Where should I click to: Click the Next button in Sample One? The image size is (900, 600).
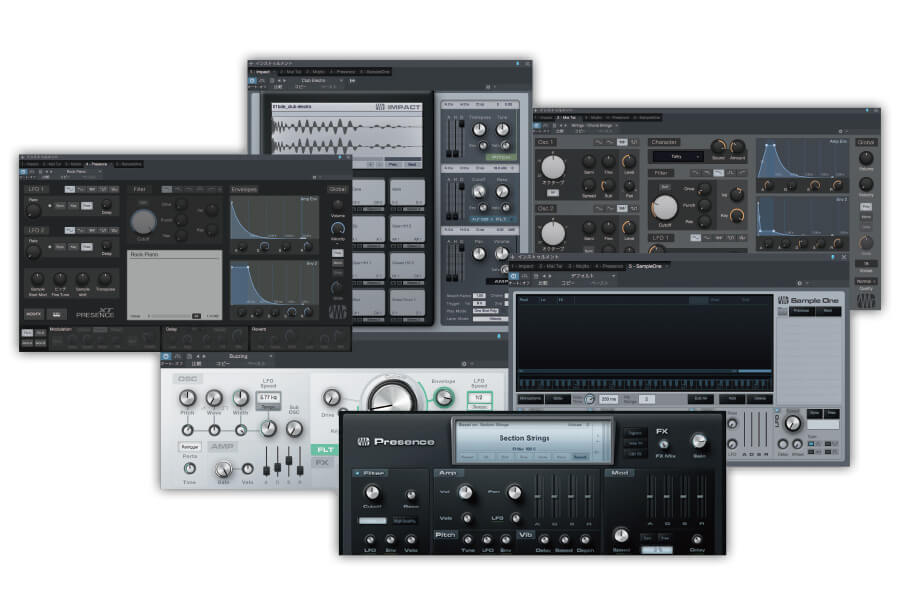(x=828, y=311)
